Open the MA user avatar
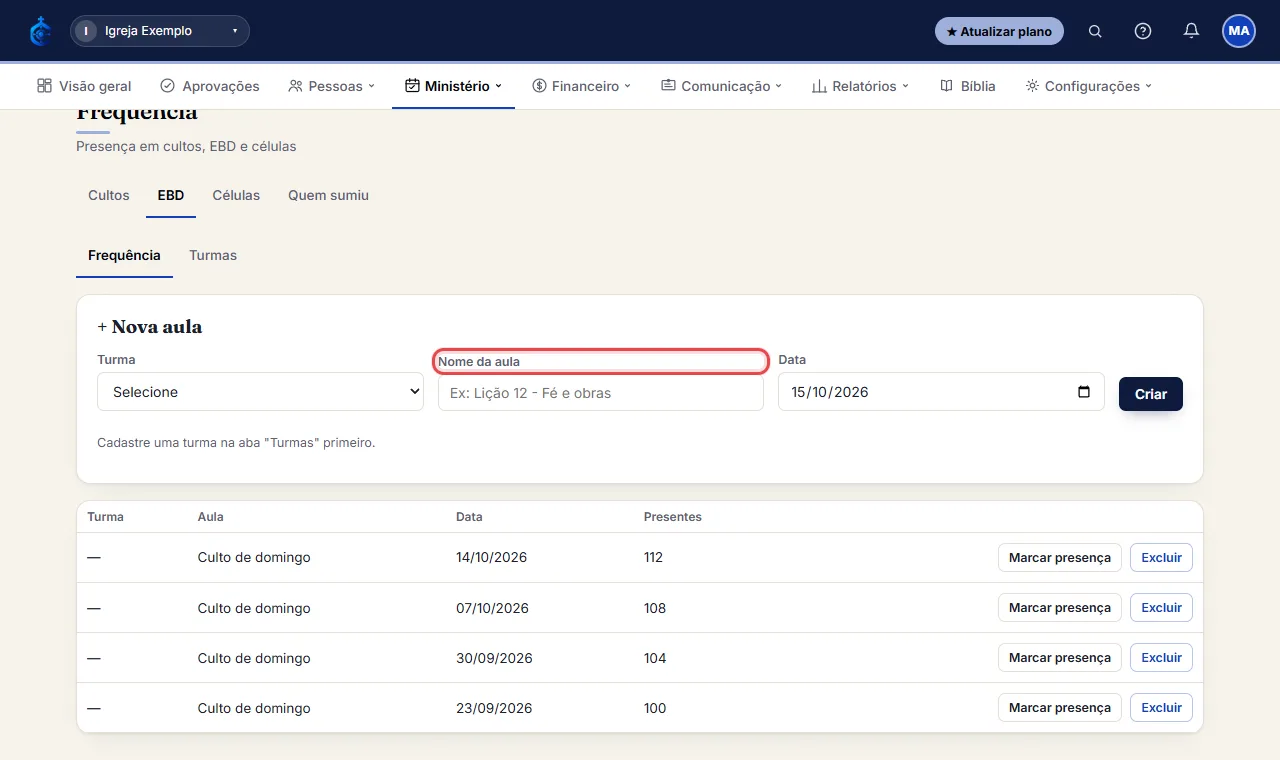This screenshot has height=760, width=1280. pyautogui.click(x=1239, y=31)
